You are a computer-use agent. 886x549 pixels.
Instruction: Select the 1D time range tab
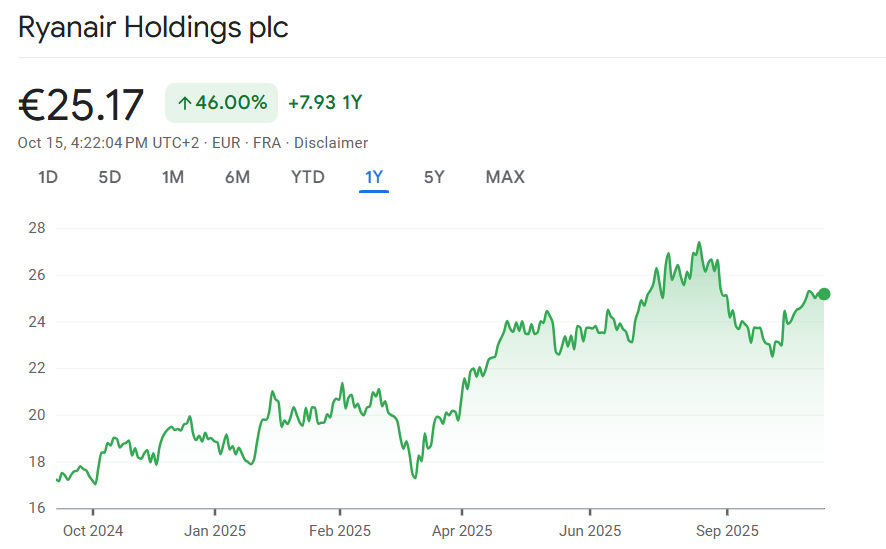click(48, 178)
